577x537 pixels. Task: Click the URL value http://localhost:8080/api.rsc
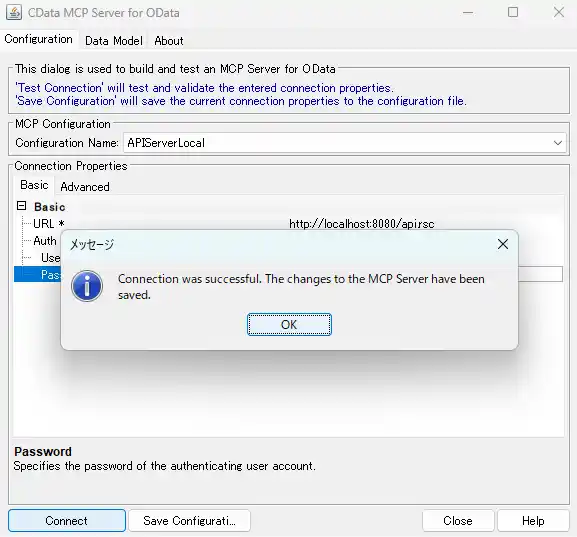click(x=362, y=224)
